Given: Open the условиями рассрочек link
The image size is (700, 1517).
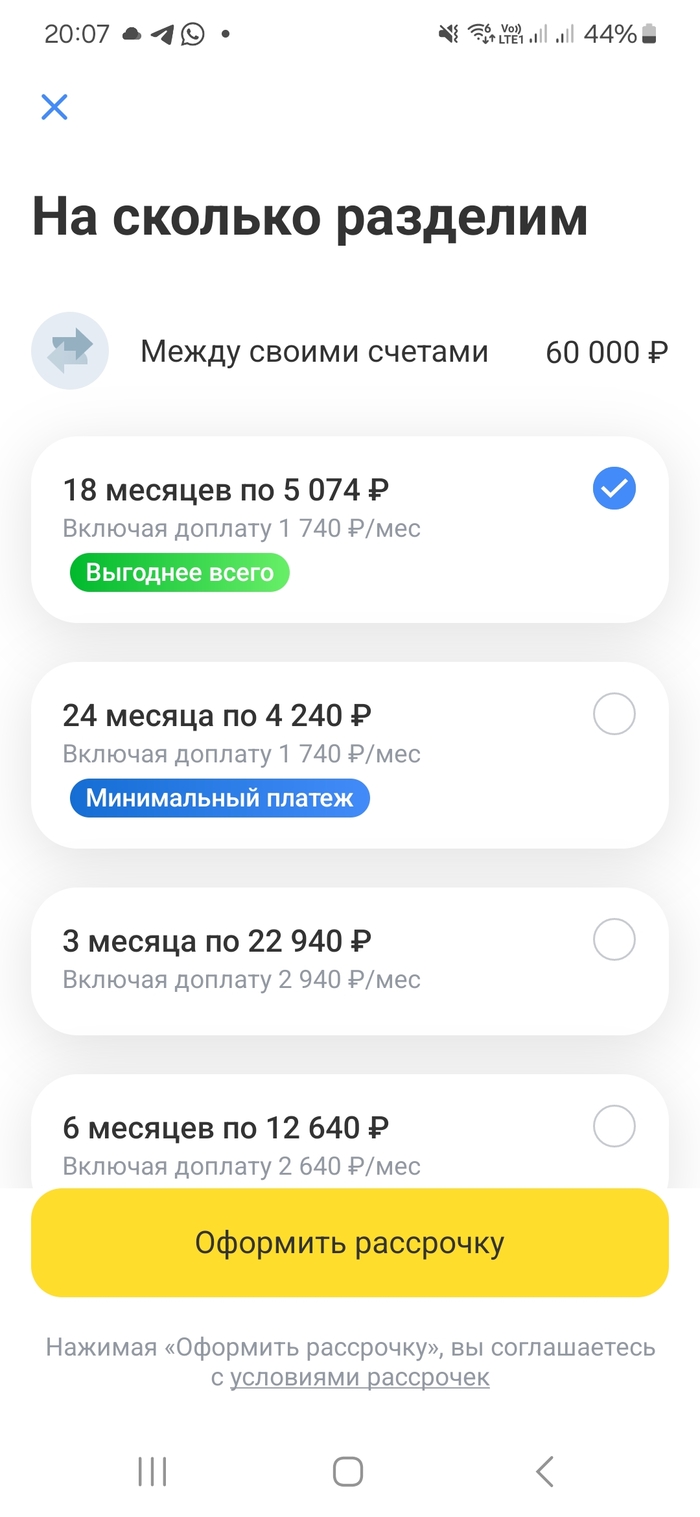Looking at the screenshot, I should pos(360,1377).
